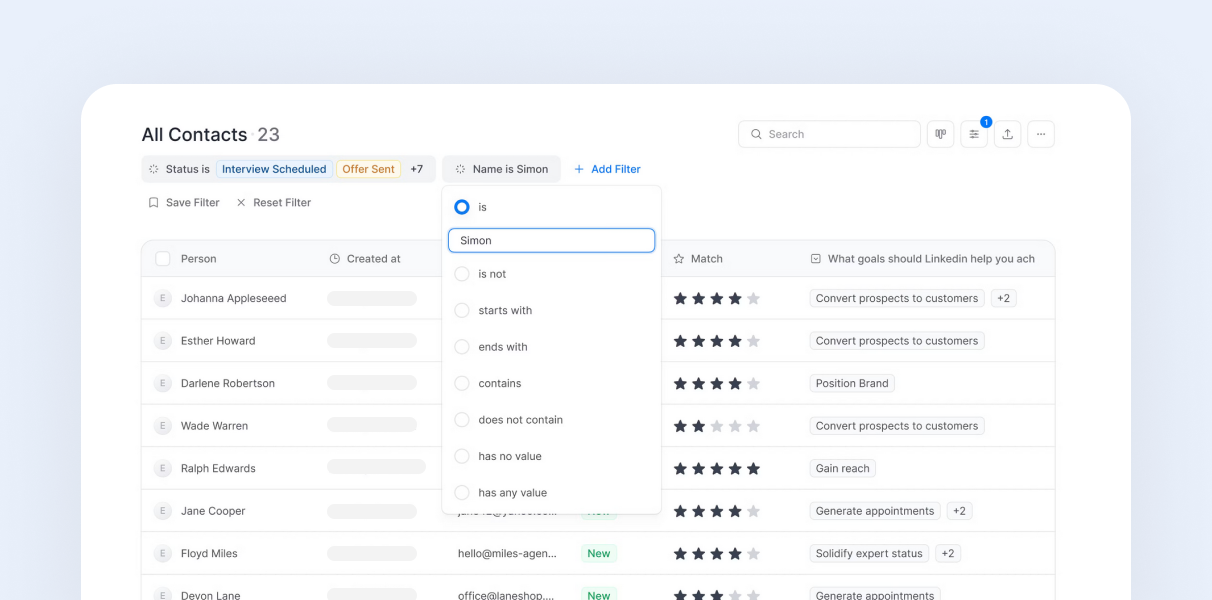Set Esther Howard's star rating
The height and width of the screenshot is (600, 1212).
pos(717,341)
